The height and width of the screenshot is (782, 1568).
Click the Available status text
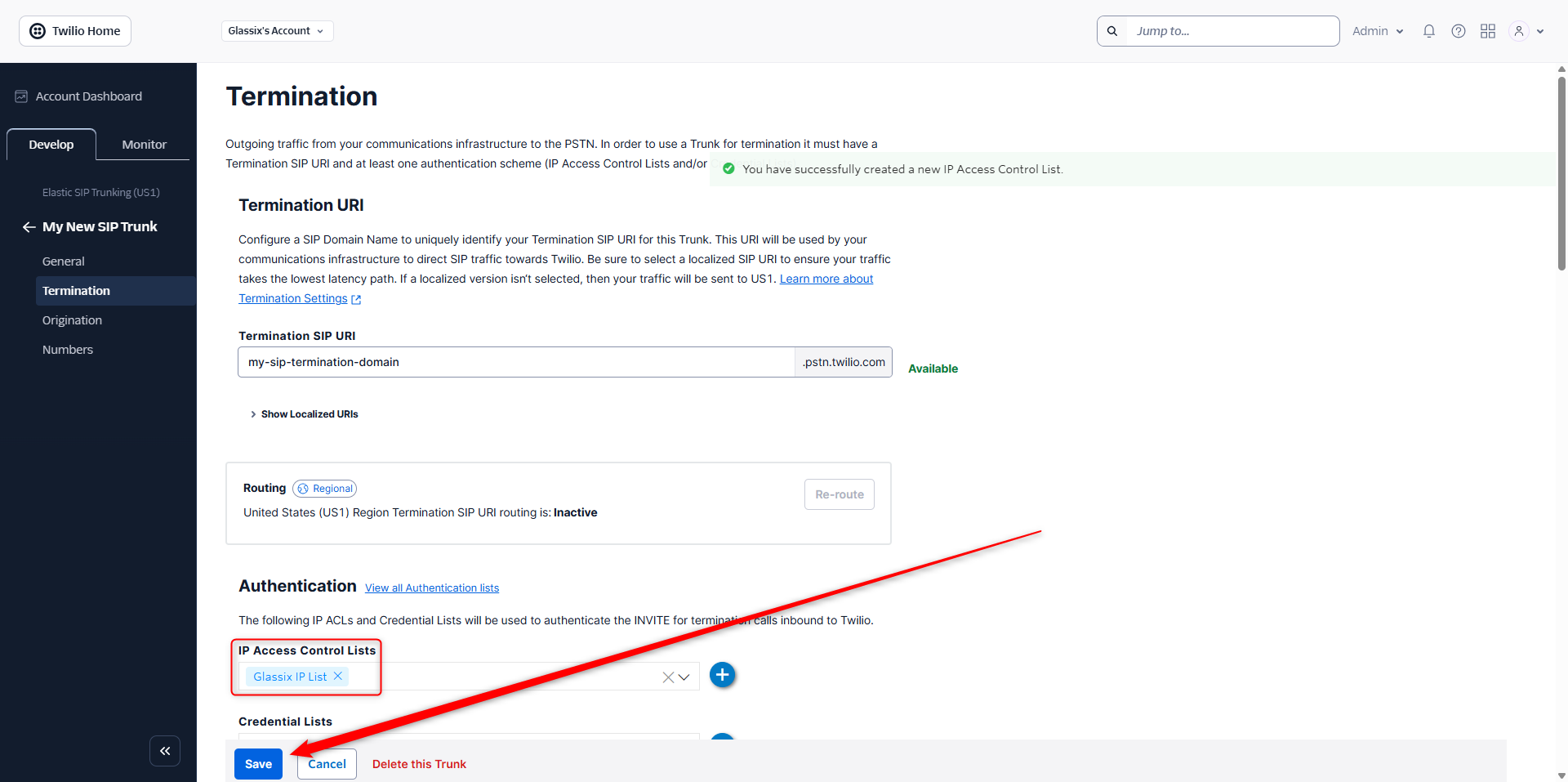pos(933,369)
